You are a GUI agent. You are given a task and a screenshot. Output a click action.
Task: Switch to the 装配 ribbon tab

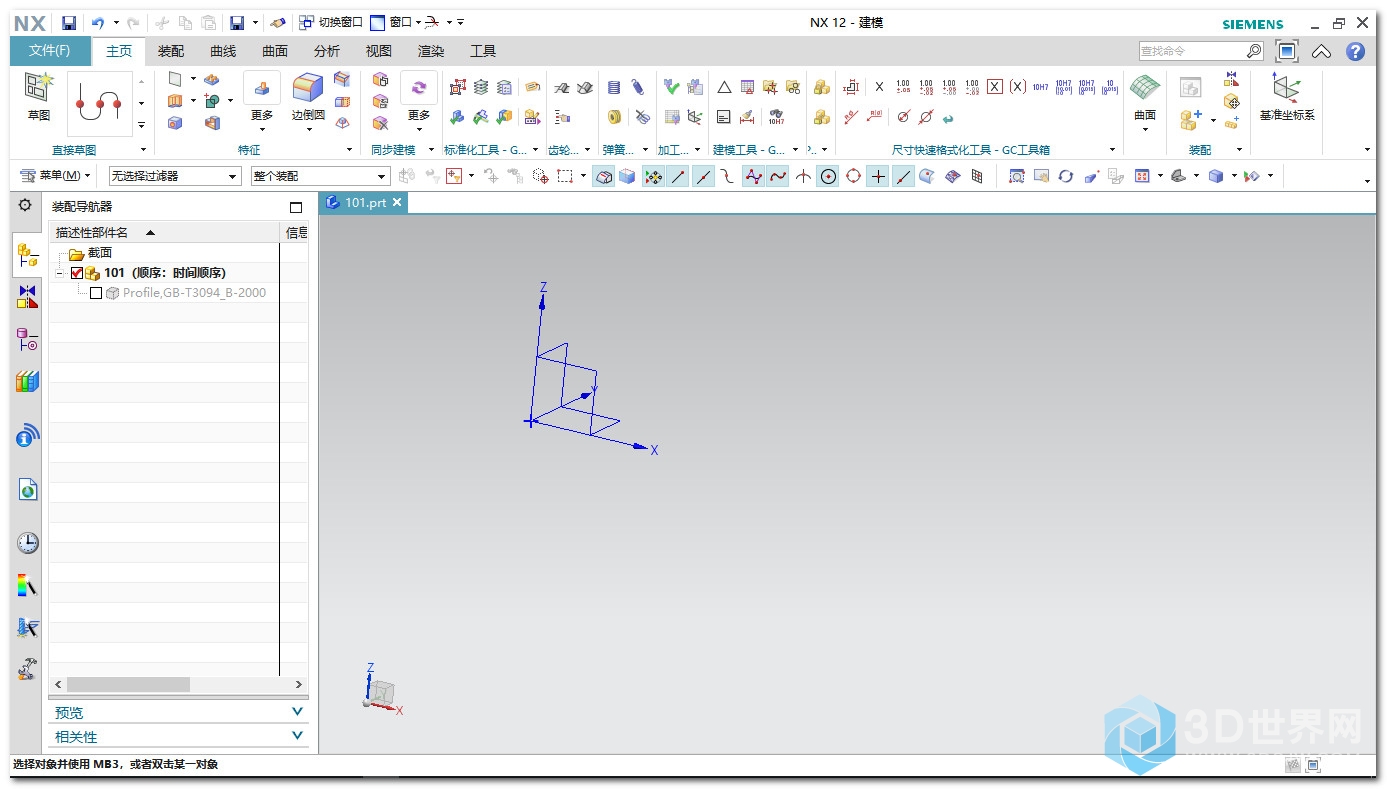coord(171,51)
